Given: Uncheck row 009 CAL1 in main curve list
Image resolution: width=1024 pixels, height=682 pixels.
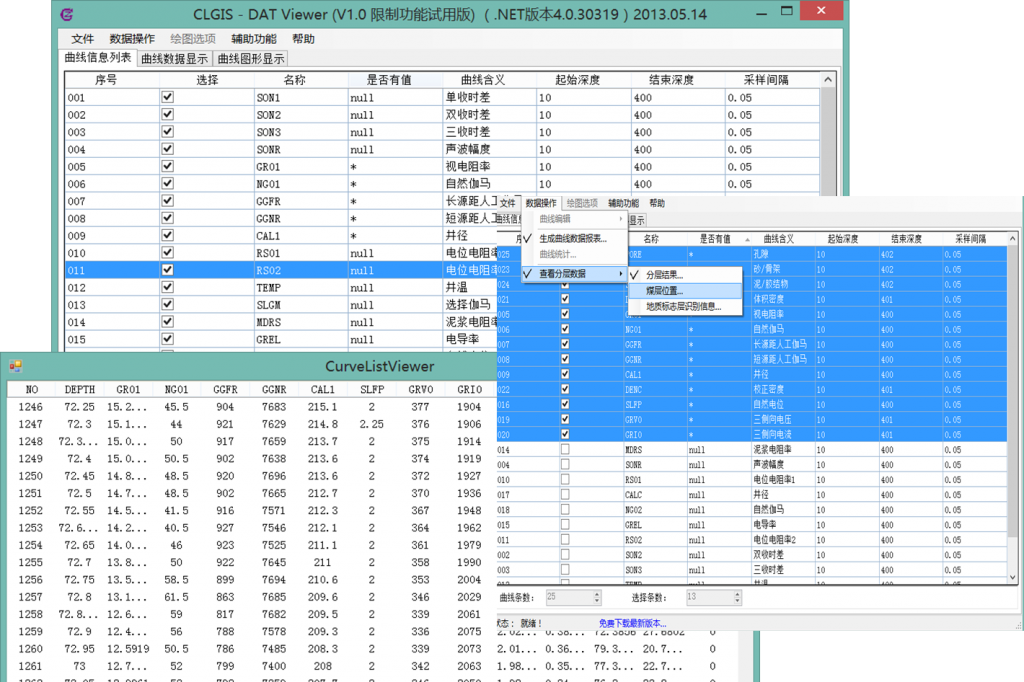Looking at the screenshot, I should 168,235.
